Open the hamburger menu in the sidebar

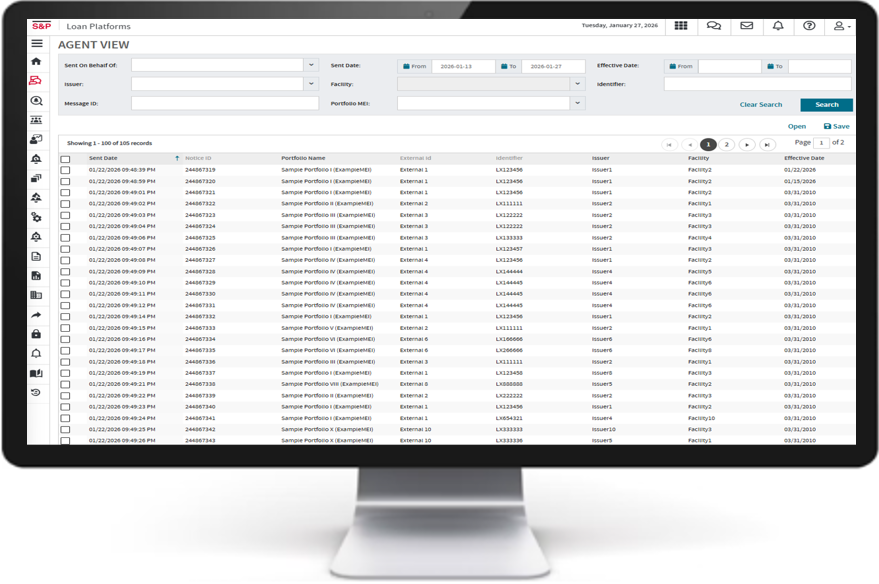coord(37,43)
